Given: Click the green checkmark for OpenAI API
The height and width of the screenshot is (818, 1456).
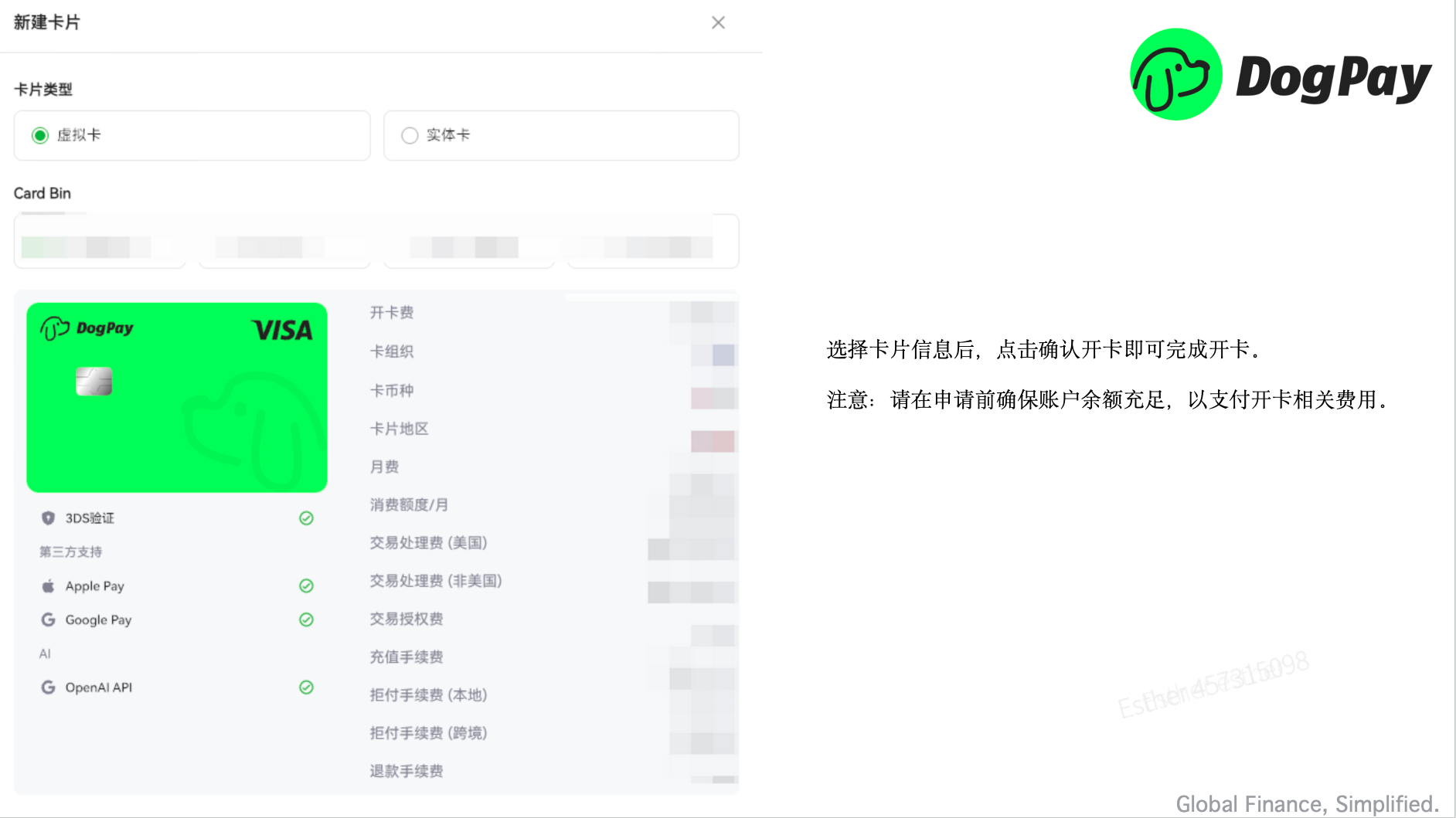Looking at the screenshot, I should tap(306, 687).
